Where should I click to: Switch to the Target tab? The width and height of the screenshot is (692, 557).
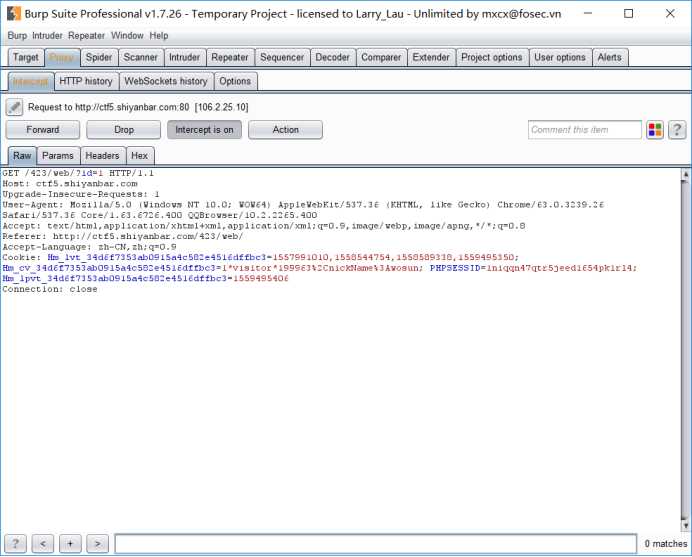26,57
